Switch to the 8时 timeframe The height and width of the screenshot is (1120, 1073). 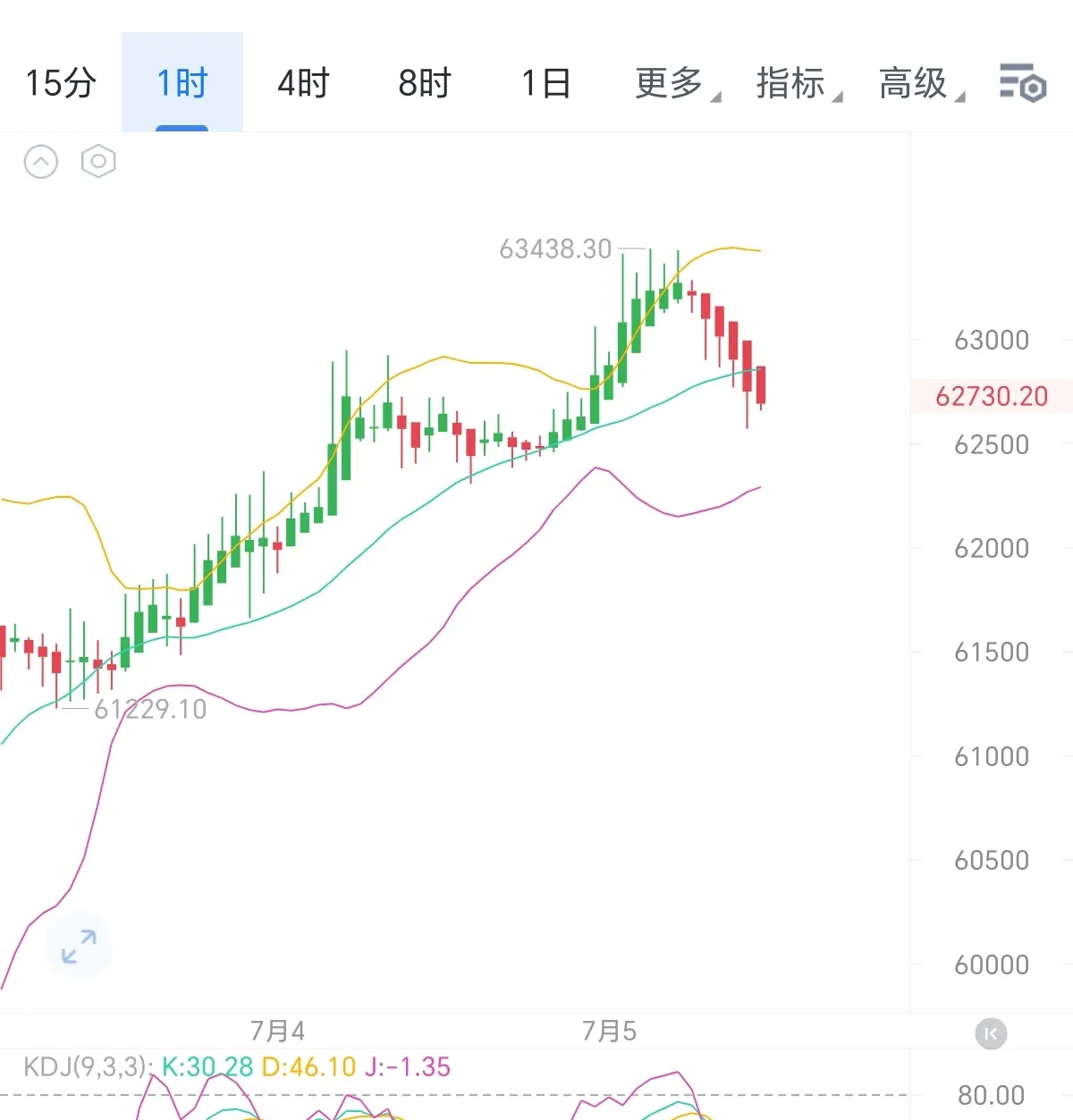pos(425,83)
